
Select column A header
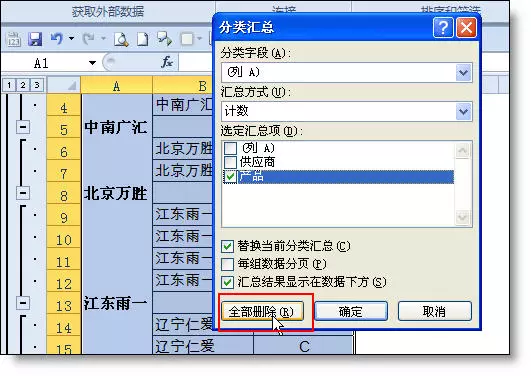(116, 85)
